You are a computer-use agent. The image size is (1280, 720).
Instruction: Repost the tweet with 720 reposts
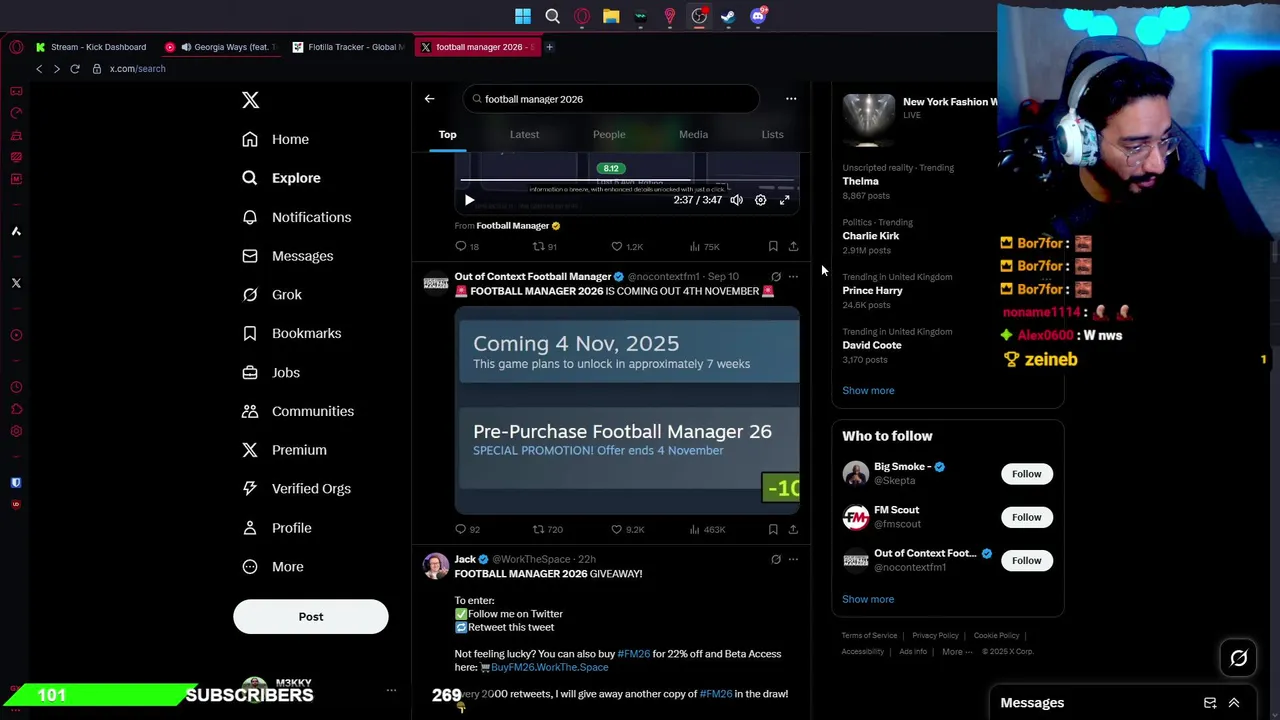click(548, 529)
